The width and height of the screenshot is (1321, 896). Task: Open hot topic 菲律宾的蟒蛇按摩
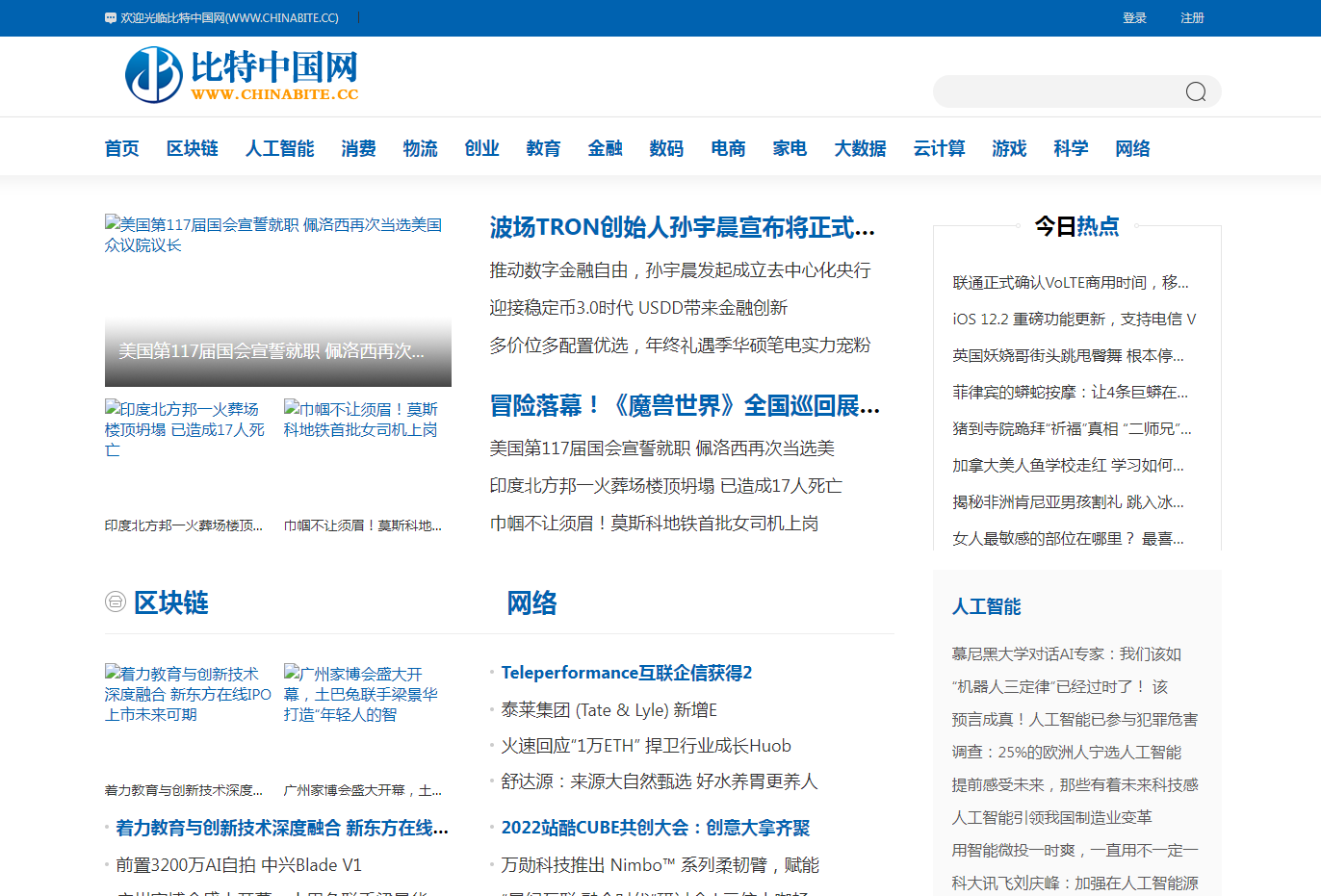pos(1071,393)
